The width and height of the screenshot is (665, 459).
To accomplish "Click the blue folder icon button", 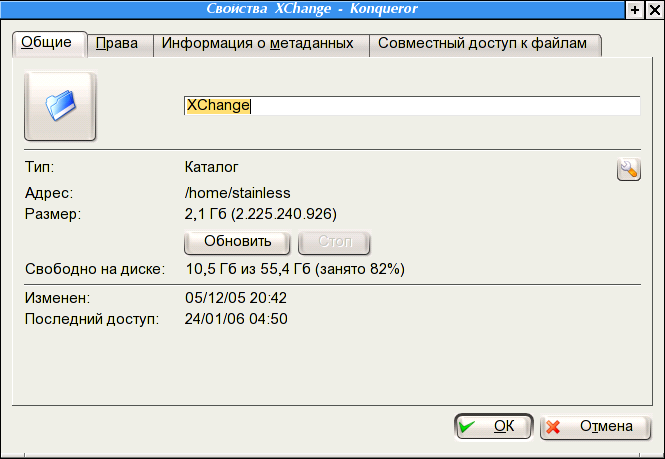I will coord(60,106).
